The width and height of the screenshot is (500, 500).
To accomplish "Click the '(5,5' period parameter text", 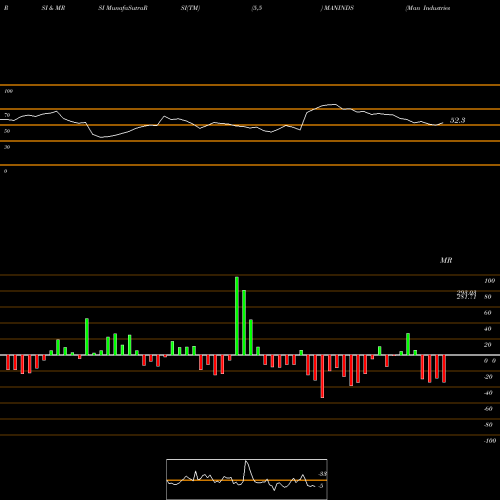I will click(257, 8).
